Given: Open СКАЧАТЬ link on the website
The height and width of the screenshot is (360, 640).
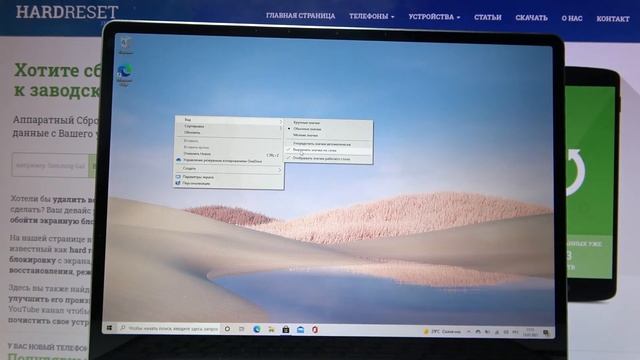Looking at the screenshot, I should [531, 18].
